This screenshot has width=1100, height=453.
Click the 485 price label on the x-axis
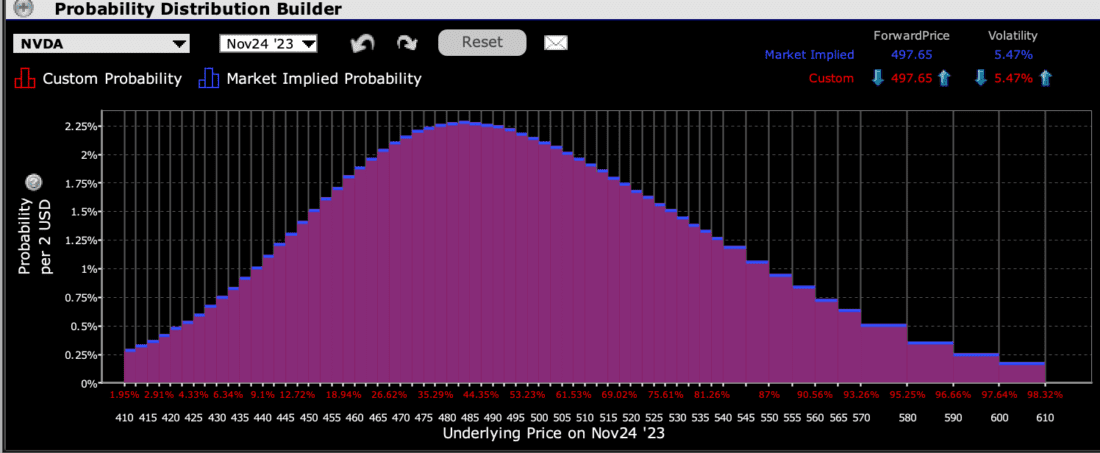pos(469,417)
